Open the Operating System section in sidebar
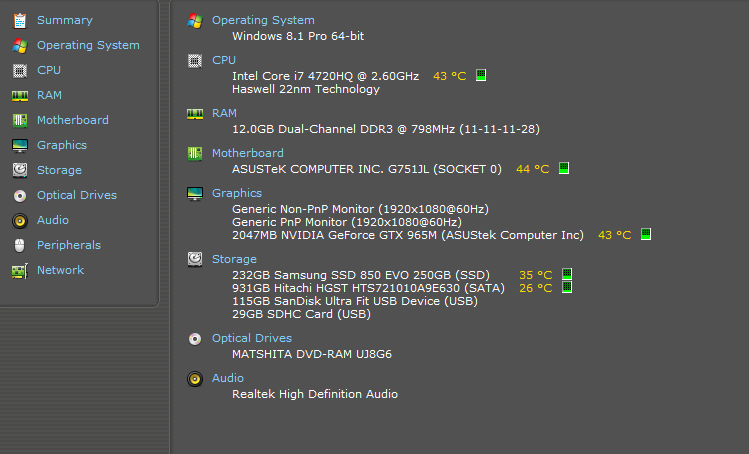Viewport: 749px width, 454px height. [x=88, y=45]
